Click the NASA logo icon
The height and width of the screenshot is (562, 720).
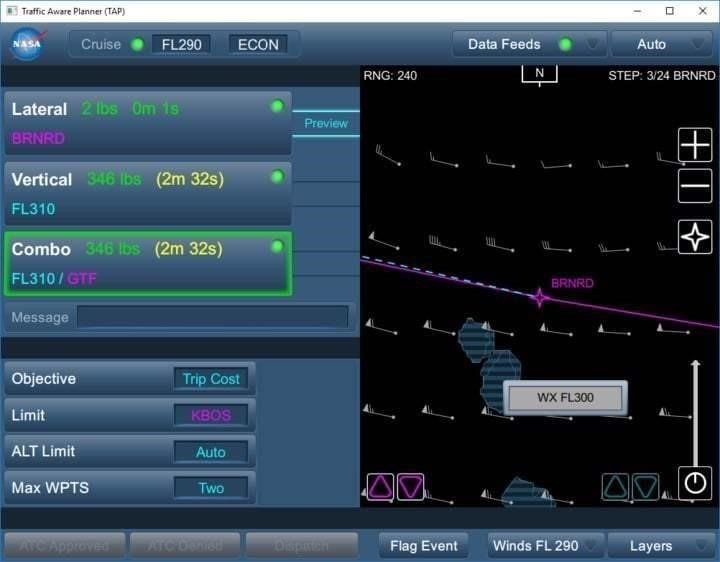point(28,44)
